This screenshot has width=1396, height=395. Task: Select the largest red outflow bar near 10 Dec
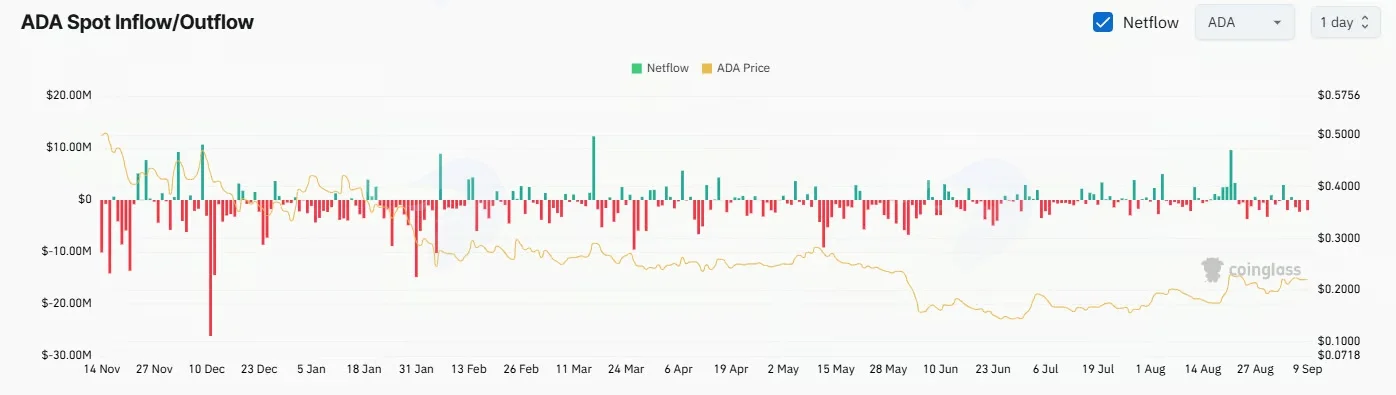tap(210, 268)
